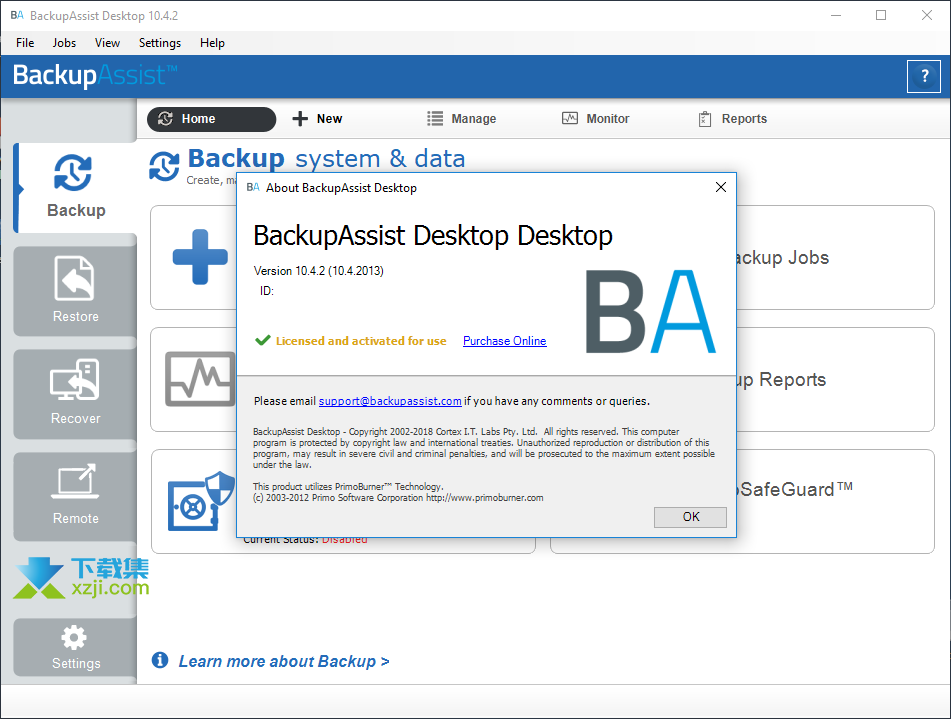Click the Reports tab clipboard icon
951x719 pixels.
(705, 119)
